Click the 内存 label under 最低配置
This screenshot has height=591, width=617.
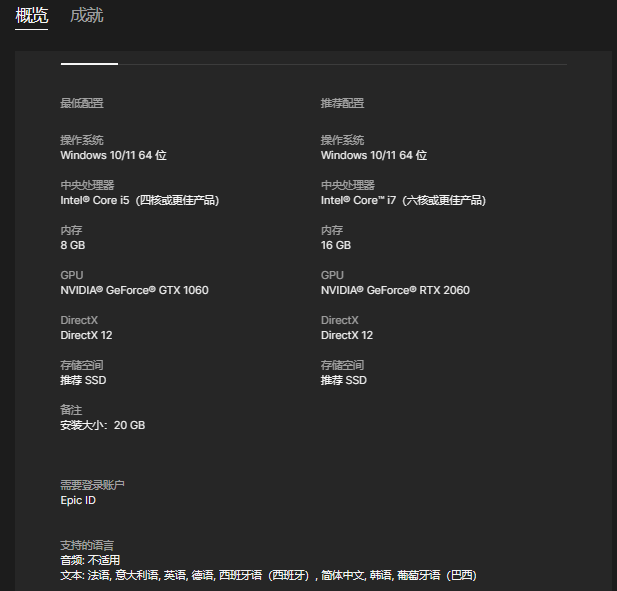71,230
